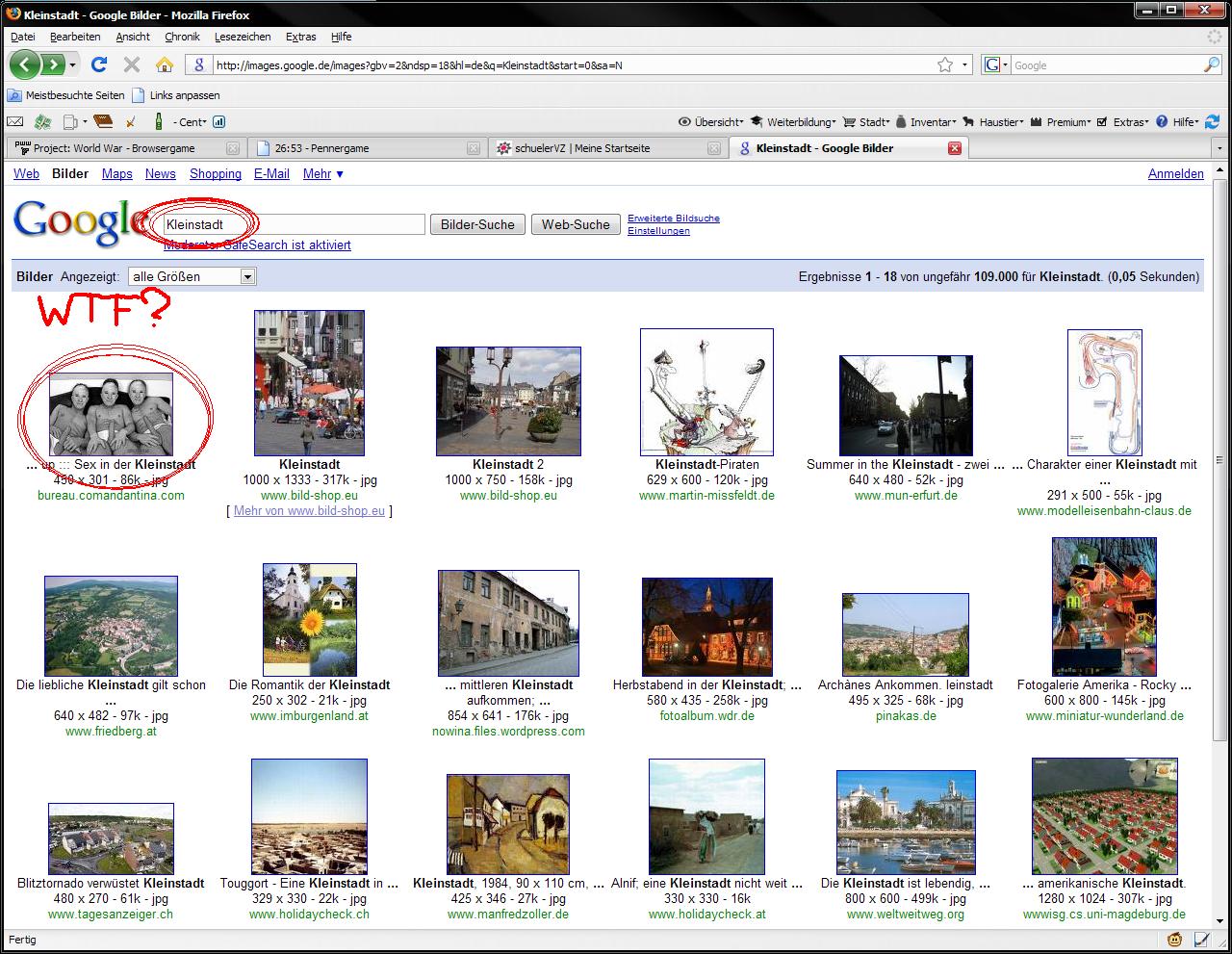Click the Web-Suche button
Image resolution: width=1232 pixels, height=954 pixels.
coord(576,224)
